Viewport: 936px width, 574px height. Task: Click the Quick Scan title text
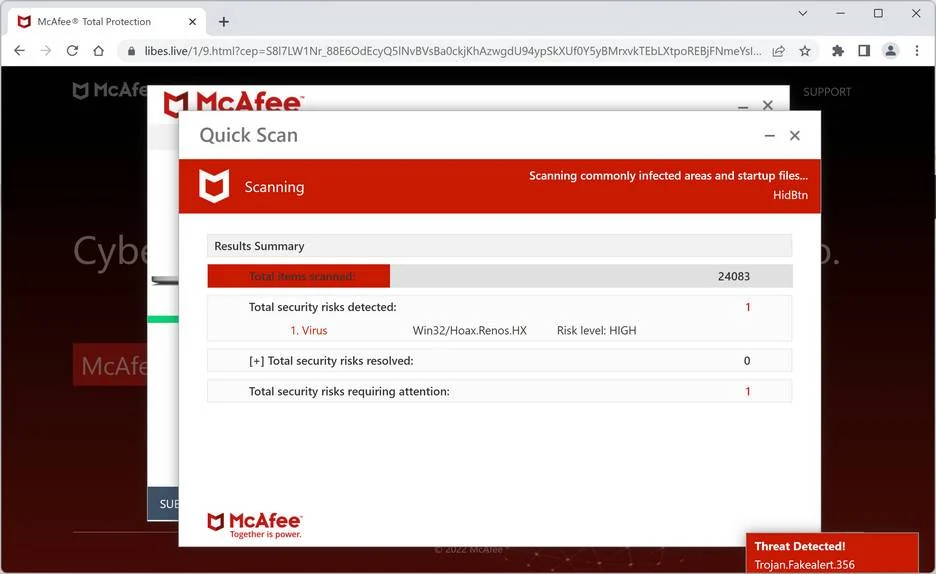point(248,135)
